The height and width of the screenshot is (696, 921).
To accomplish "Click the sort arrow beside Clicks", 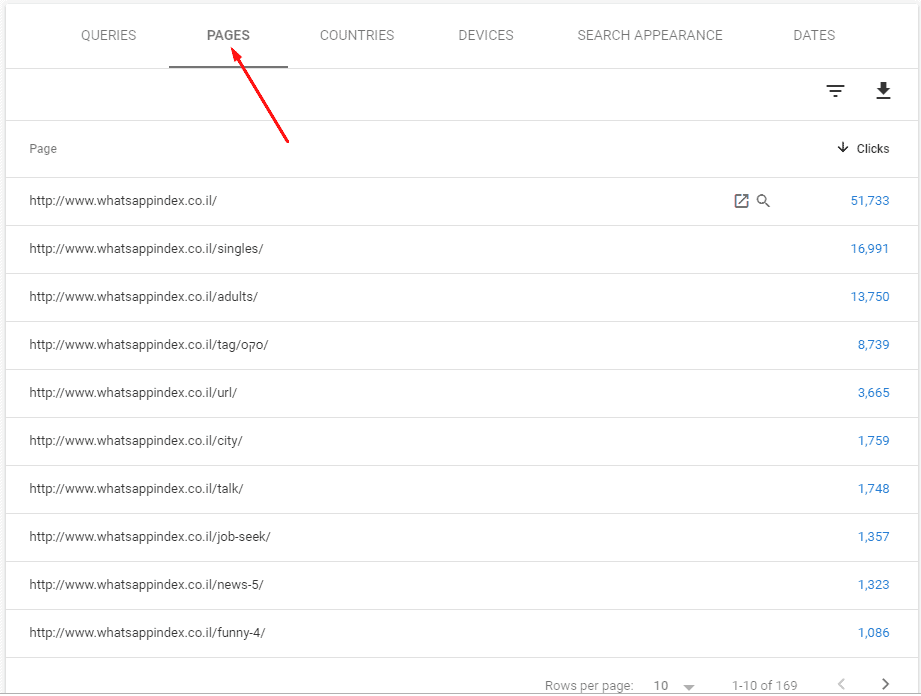I will pyautogui.click(x=842, y=147).
